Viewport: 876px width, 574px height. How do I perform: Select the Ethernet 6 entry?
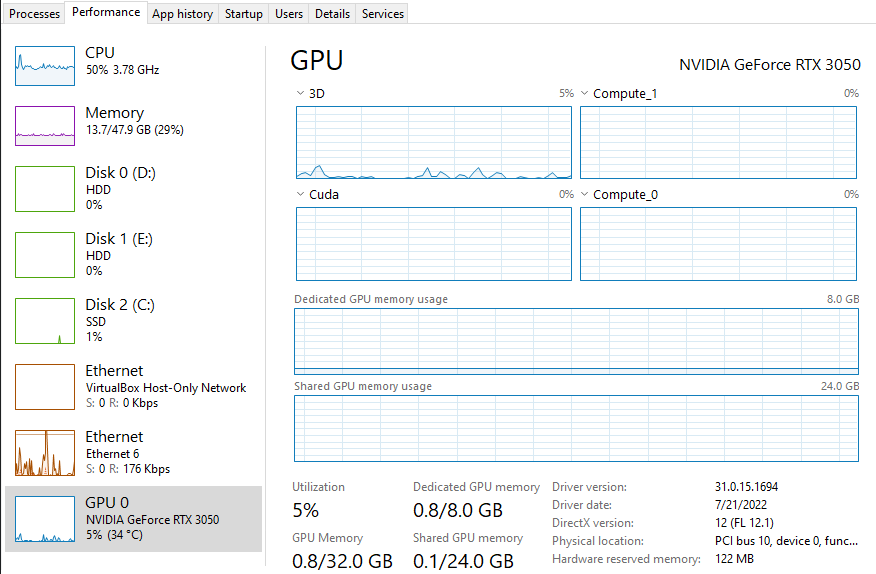pyautogui.click(x=134, y=453)
